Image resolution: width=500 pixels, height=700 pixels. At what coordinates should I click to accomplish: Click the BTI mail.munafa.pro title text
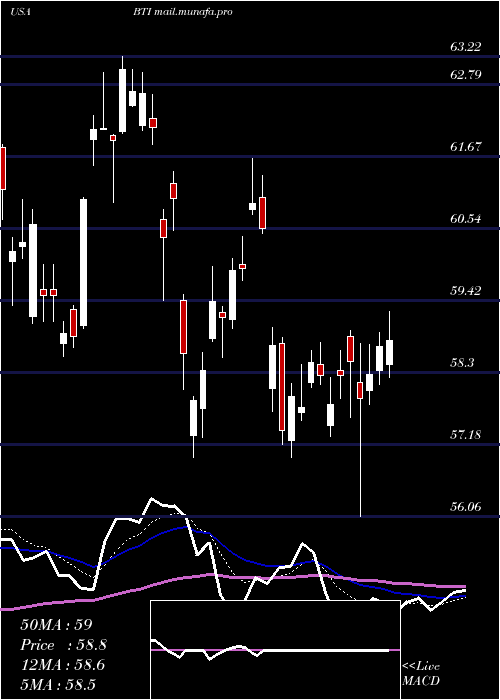(x=182, y=12)
